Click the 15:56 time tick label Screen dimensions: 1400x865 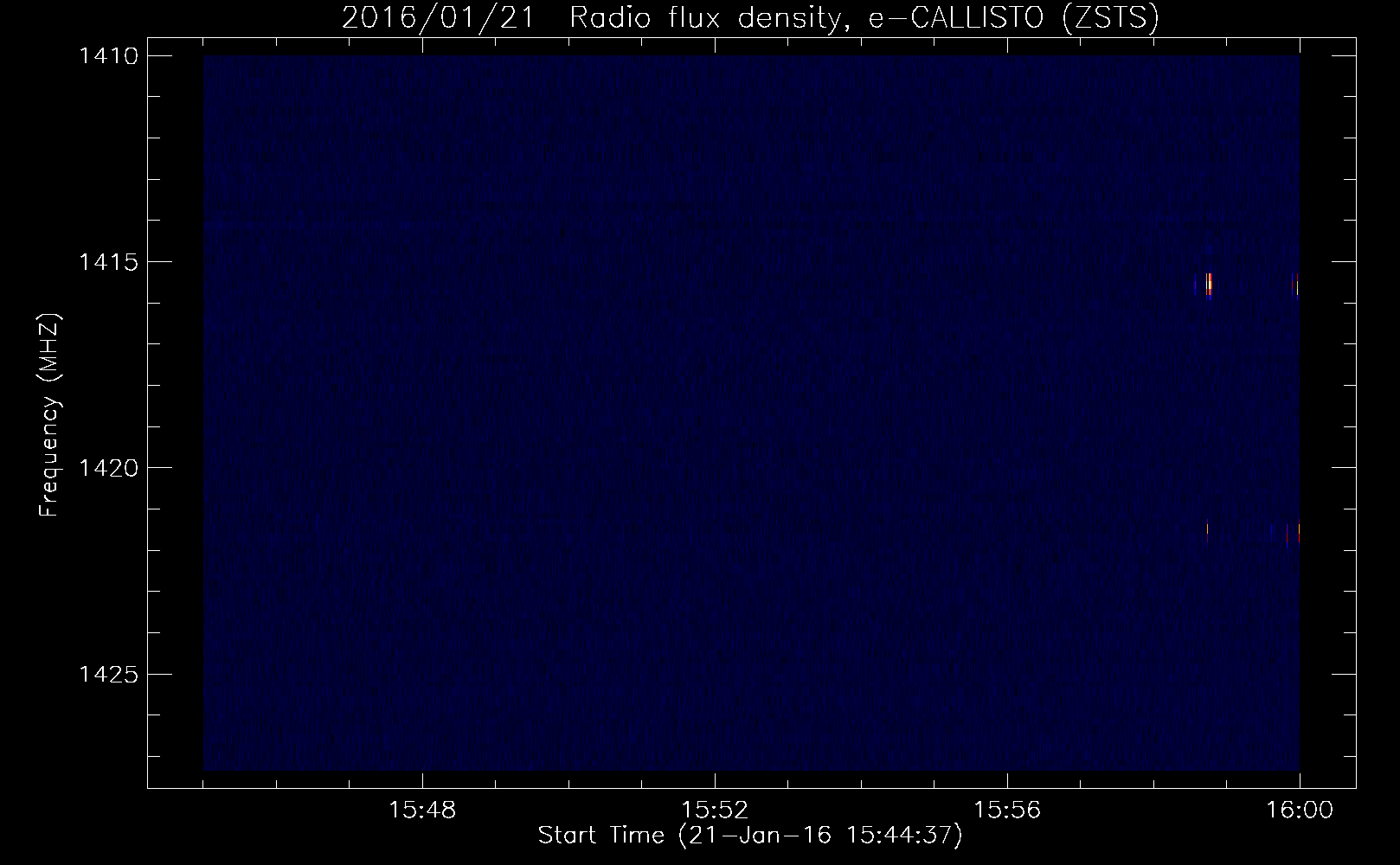pos(1007,811)
